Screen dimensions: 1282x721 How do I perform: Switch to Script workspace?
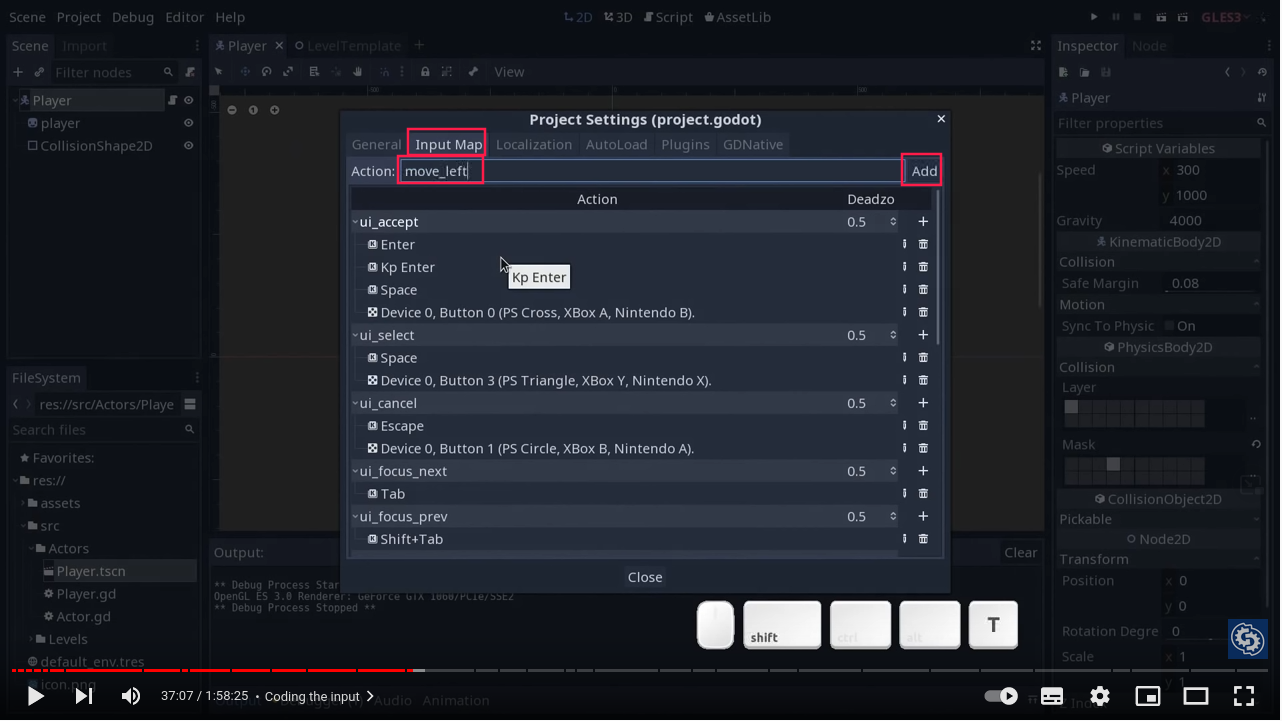(668, 17)
